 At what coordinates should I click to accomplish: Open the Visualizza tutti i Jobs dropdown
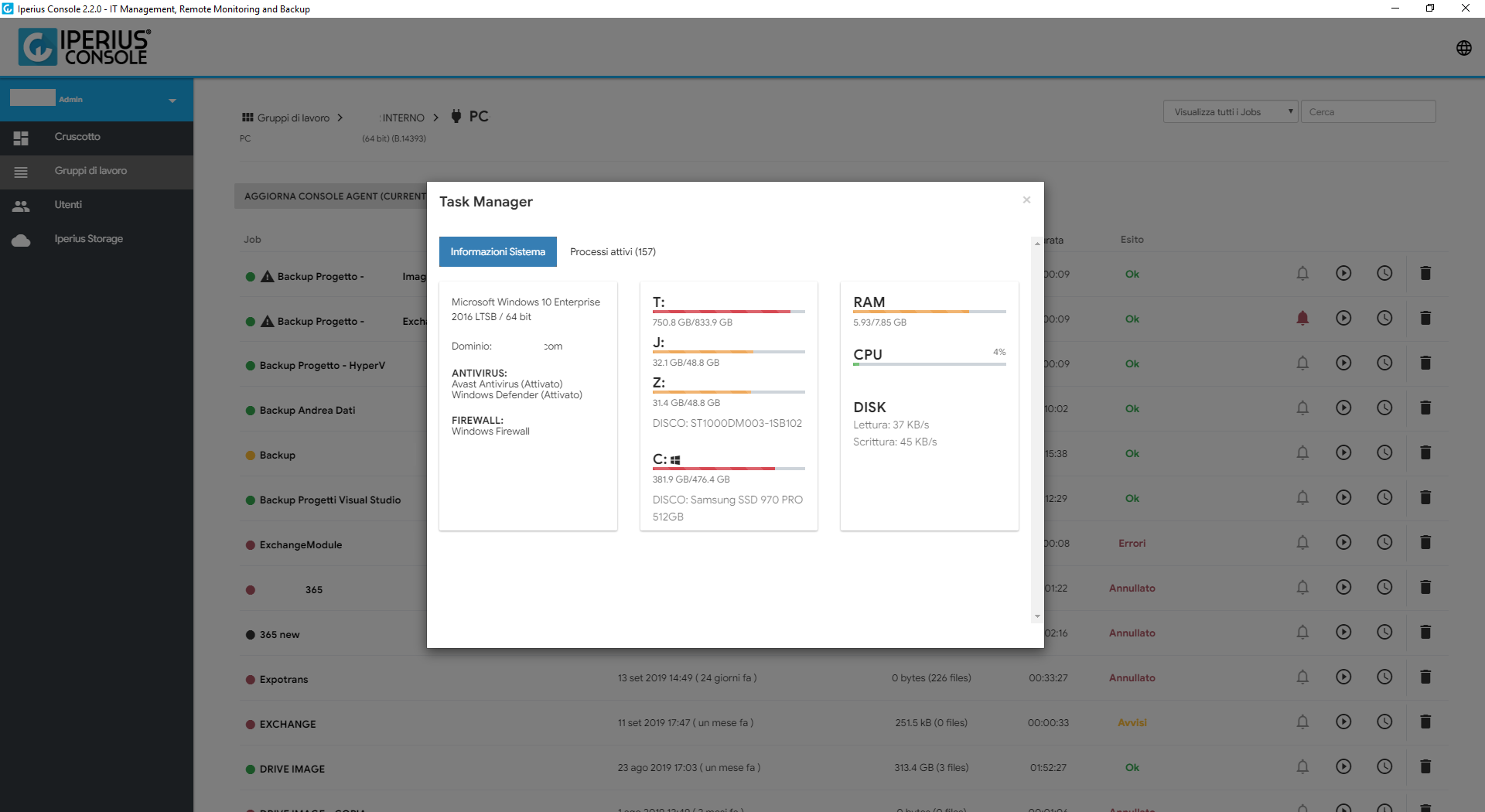[x=1230, y=111]
